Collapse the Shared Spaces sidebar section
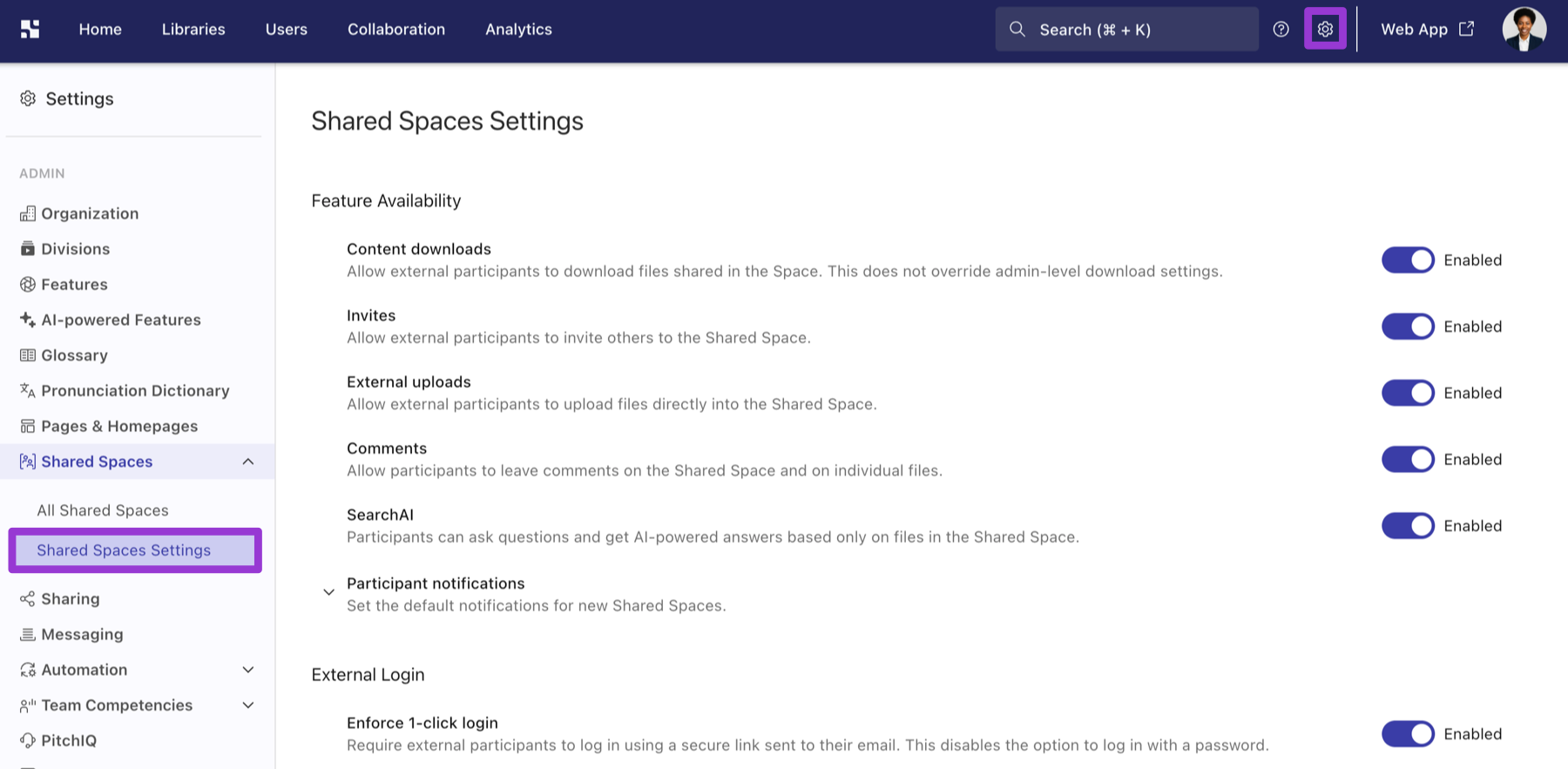The height and width of the screenshot is (769, 1568). click(x=248, y=462)
